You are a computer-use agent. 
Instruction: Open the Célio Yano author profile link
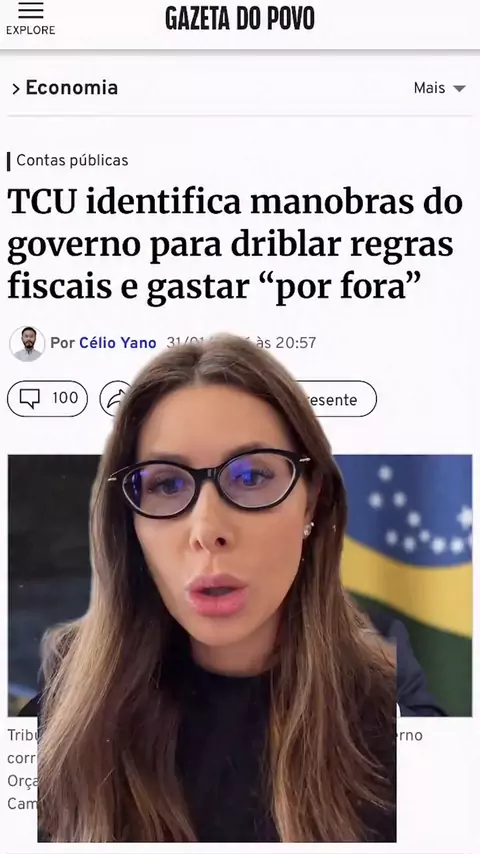[x=118, y=343]
